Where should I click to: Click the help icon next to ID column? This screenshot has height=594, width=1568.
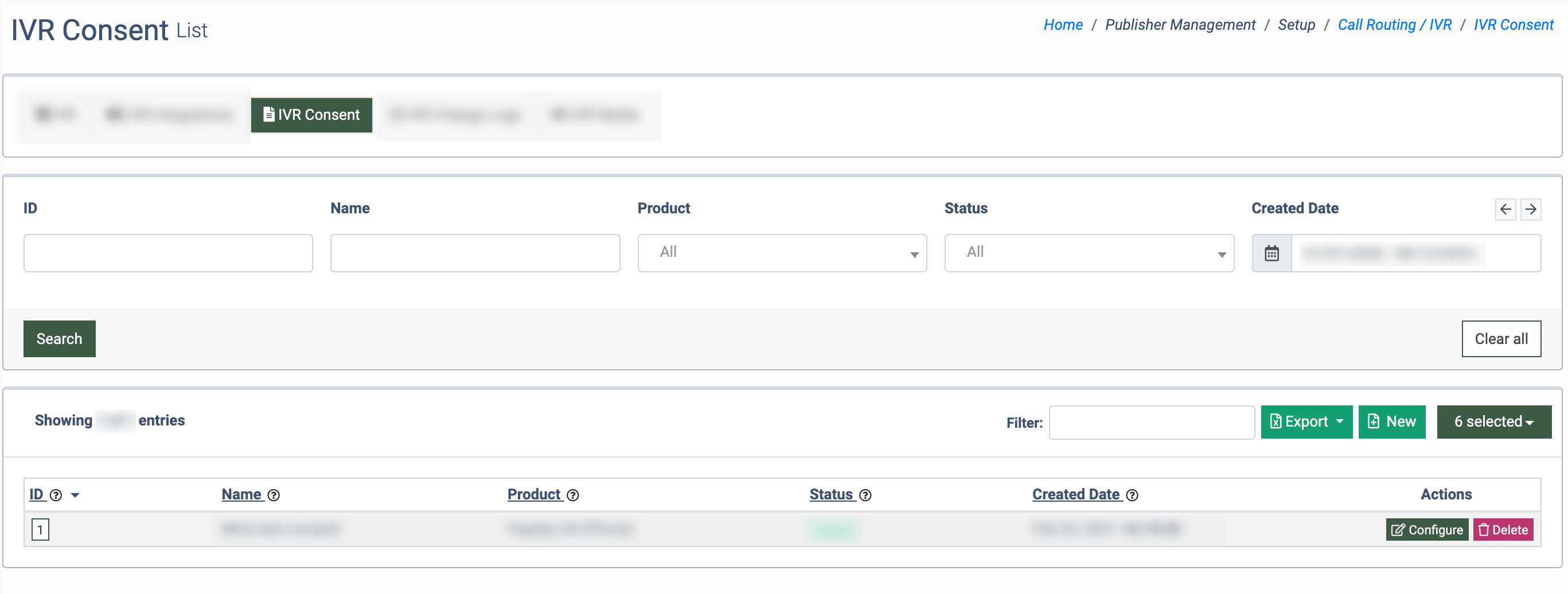pyautogui.click(x=56, y=495)
